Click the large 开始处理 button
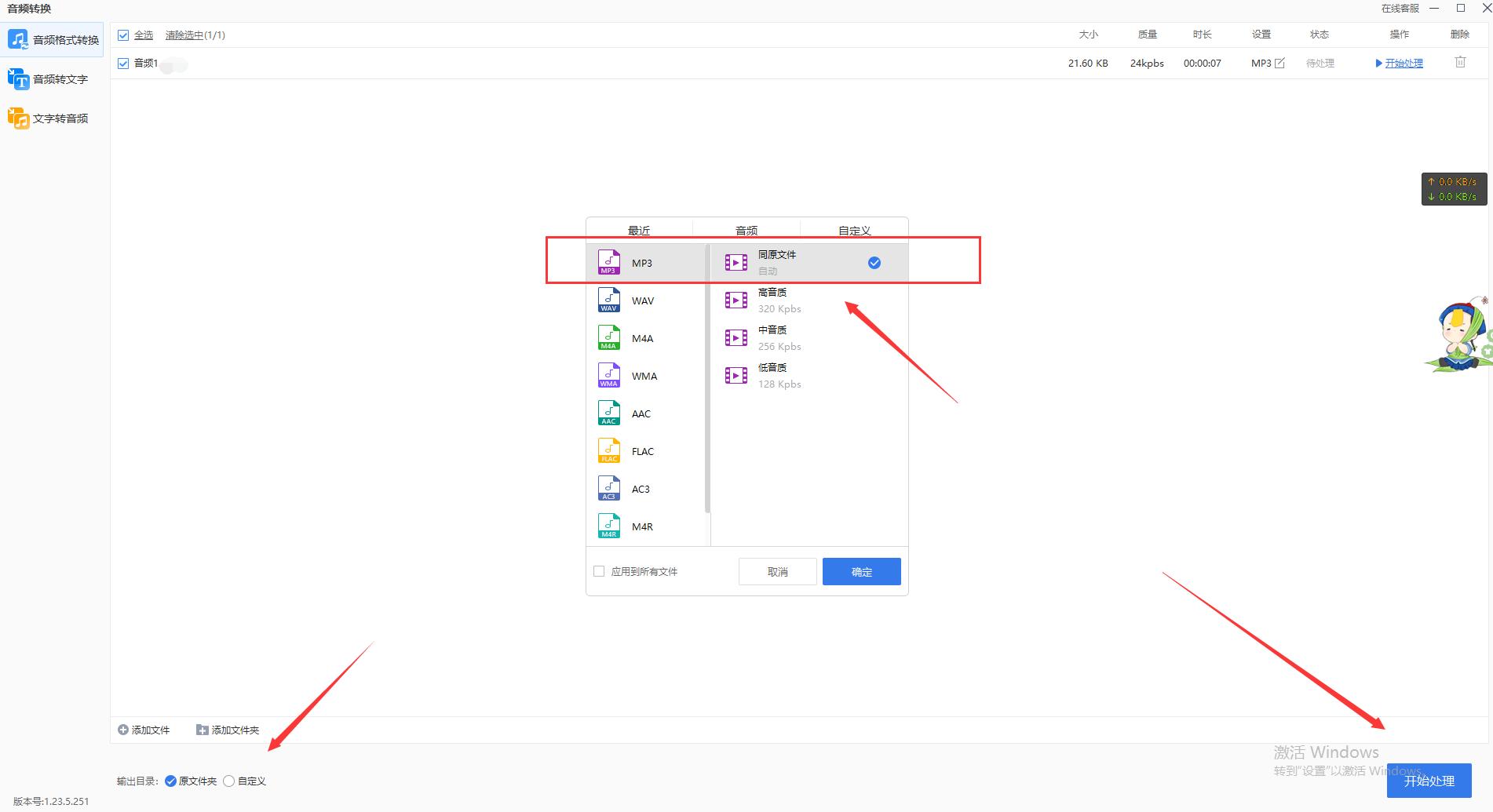 click(x=1429, y=781)
